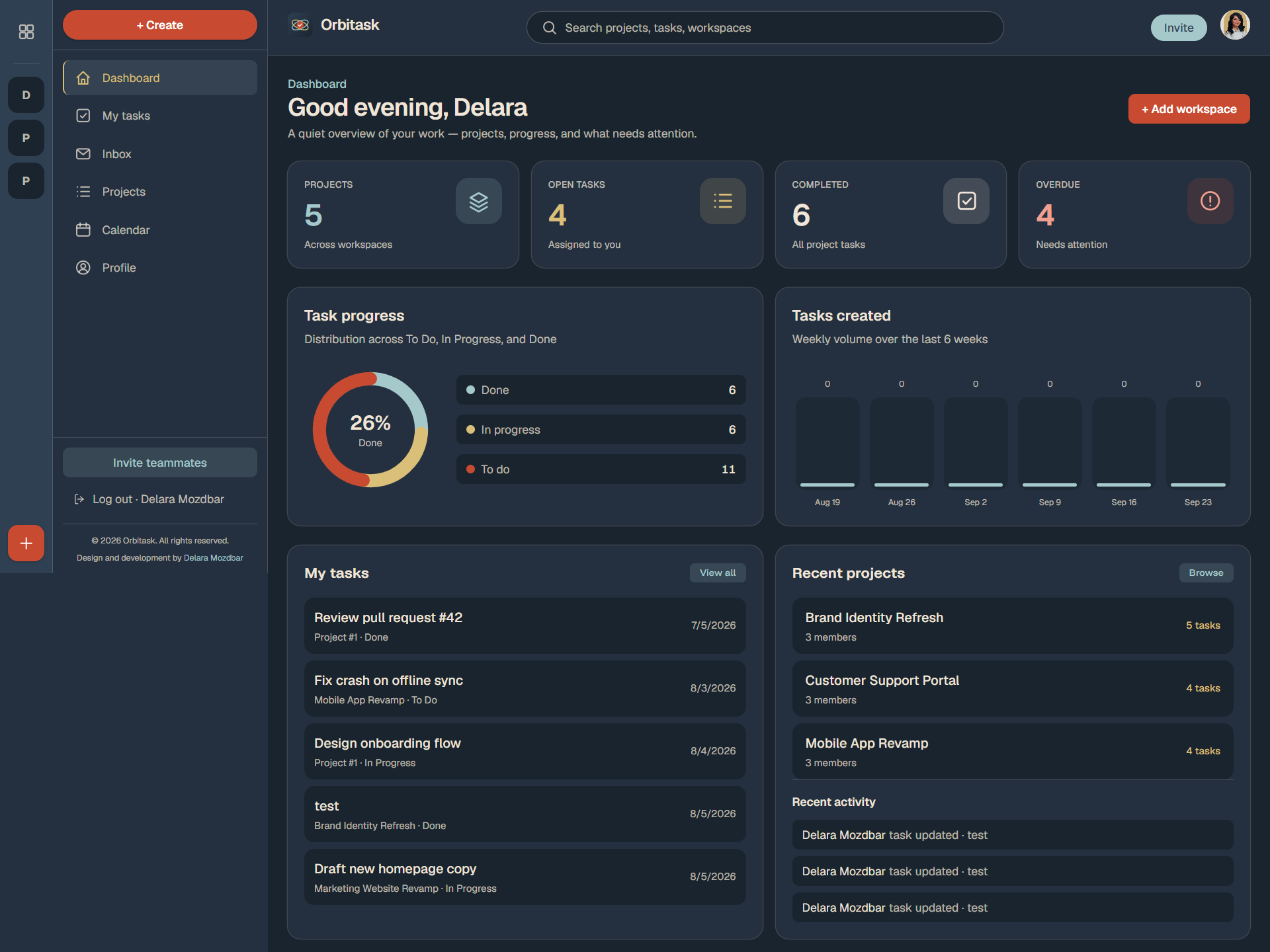Screen dimensions: 1270x952
Task: Open the user avatar photo
Action: pos(1234,26)
